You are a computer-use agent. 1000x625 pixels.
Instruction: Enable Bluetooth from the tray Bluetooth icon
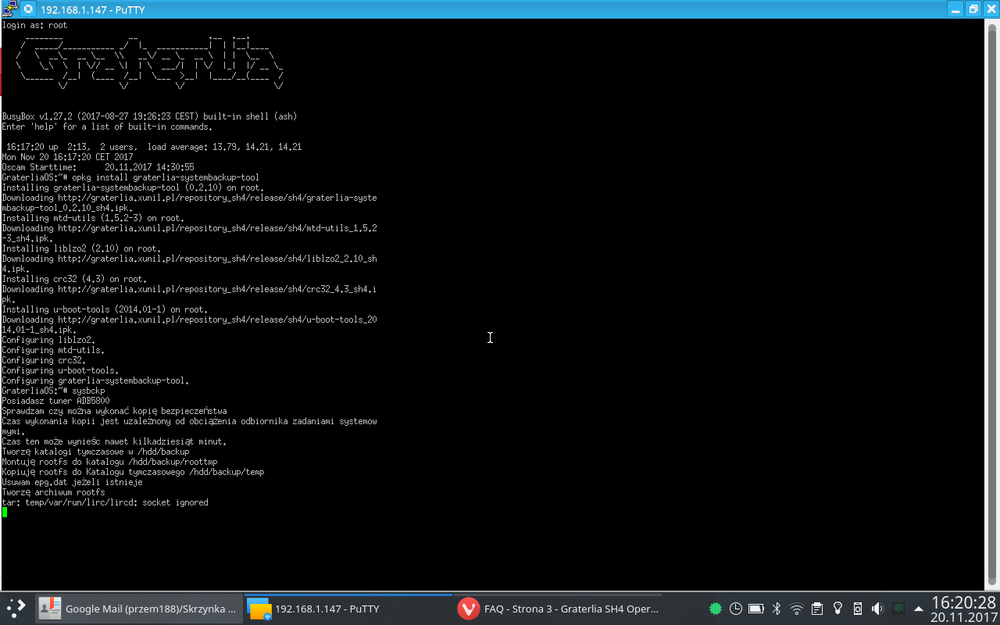pos(776,608)
